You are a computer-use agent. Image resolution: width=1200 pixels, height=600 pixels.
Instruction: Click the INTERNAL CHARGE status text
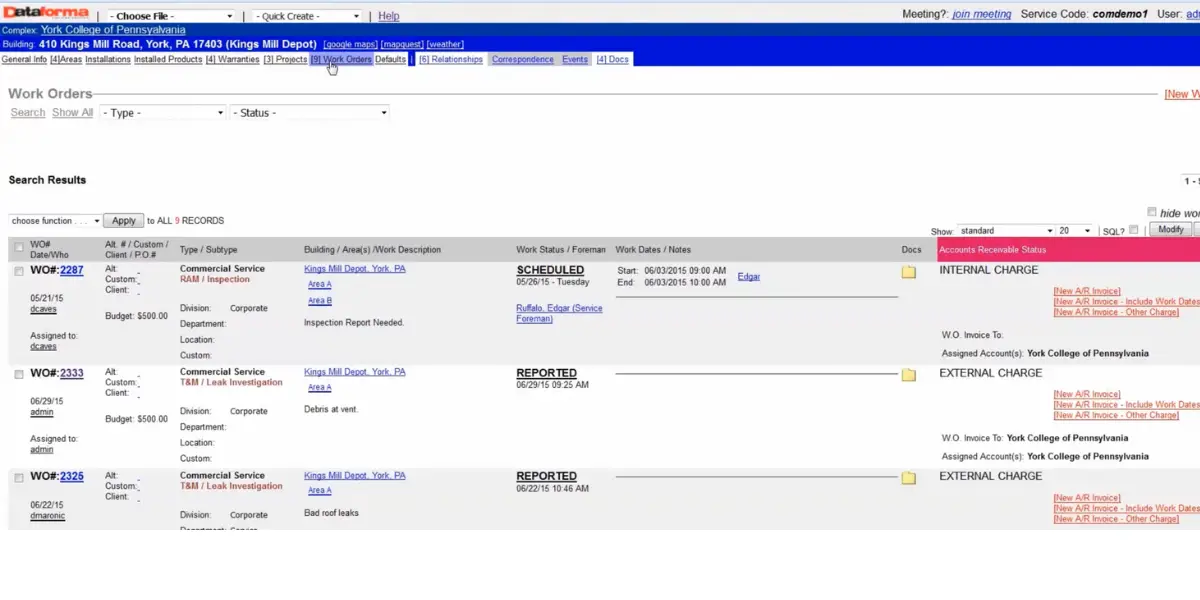click(x=989, y=270)
